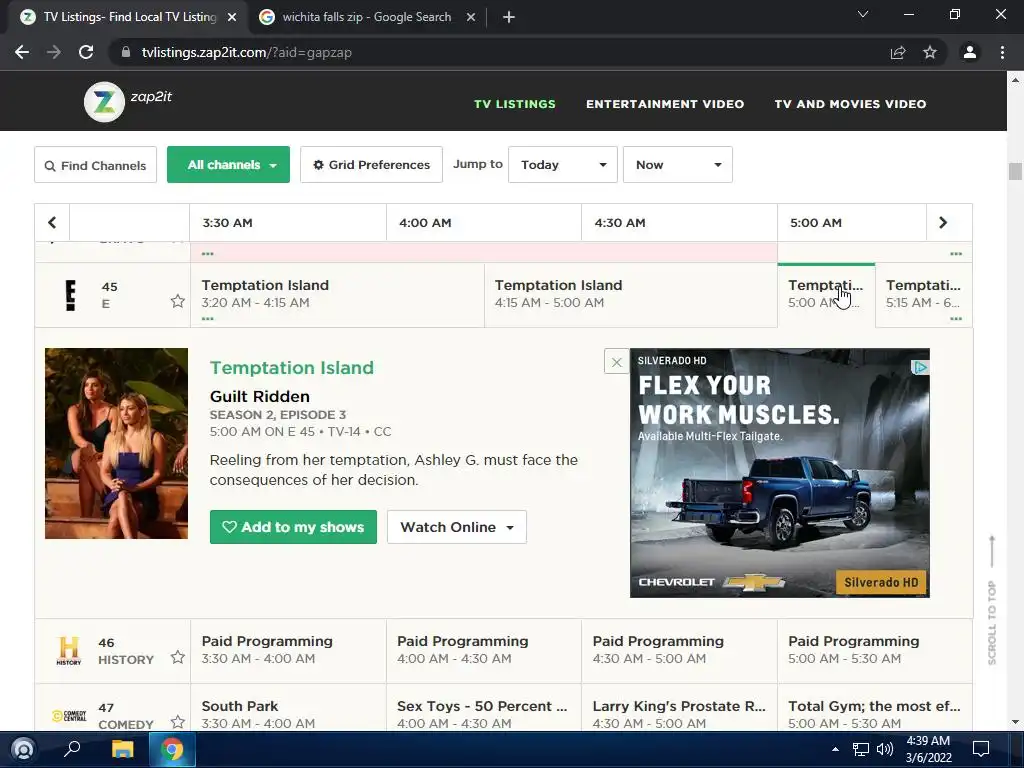Open All channels dropdown
This screenshot has height=768, width=1024.
pyautogui.click(x=229, y=165)
